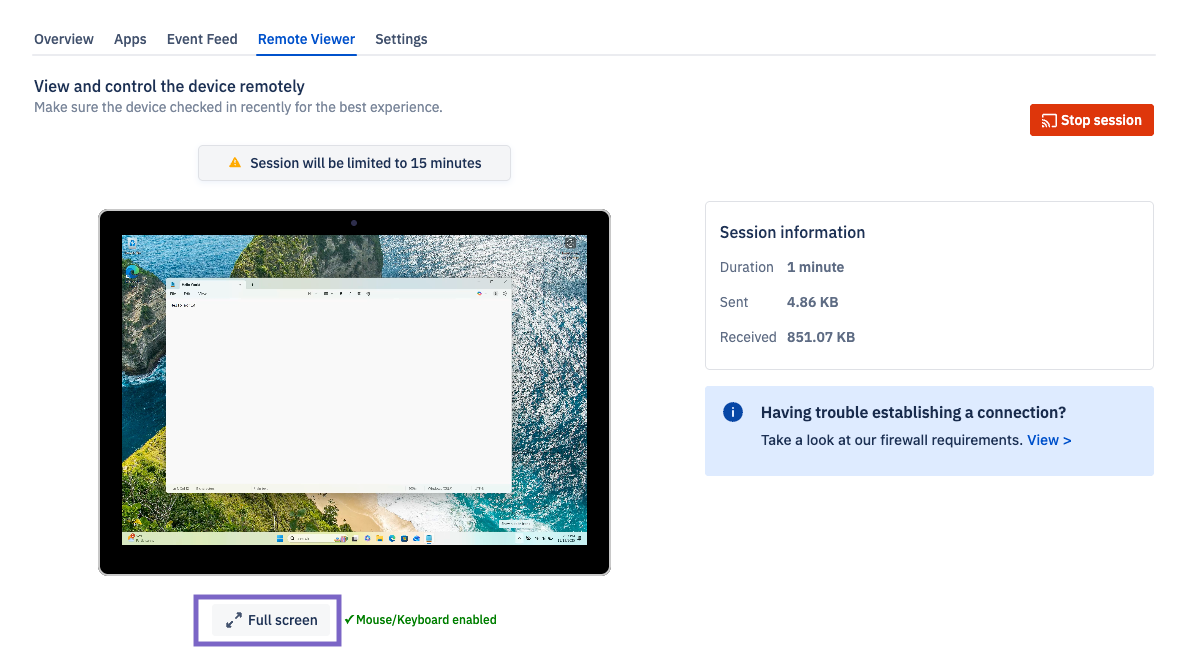This screenshot has height=654, width=1201.
Task: Open firewall requirements via the View link
Action: [x=1048, y=439]
